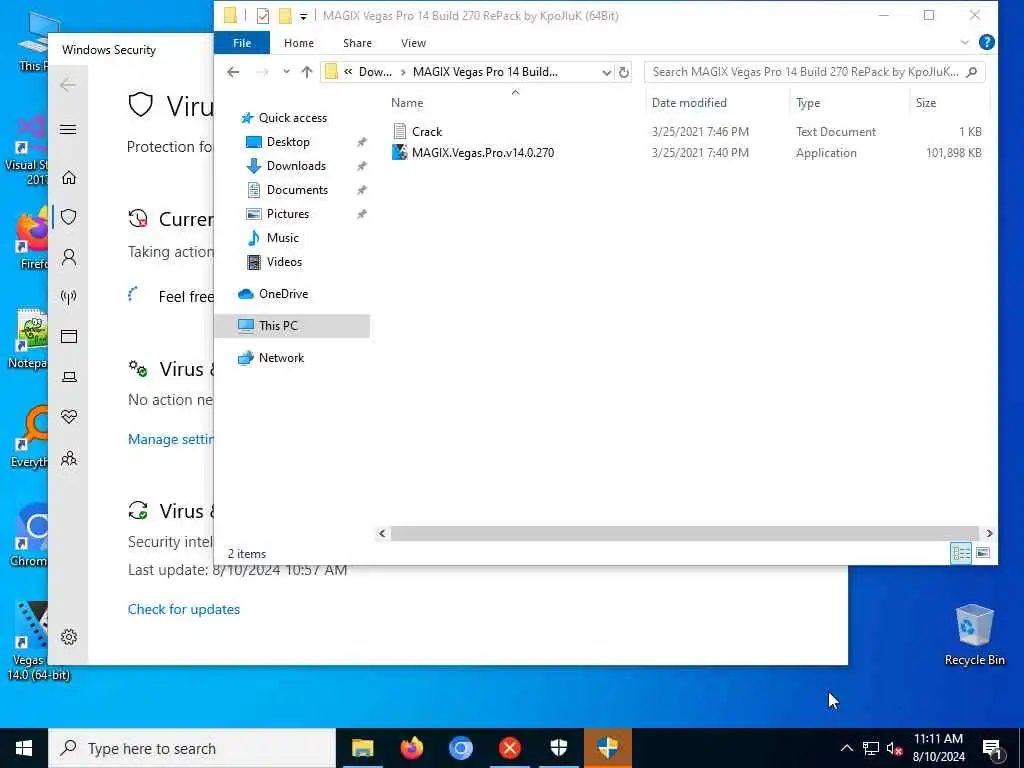Click Manage settings link in Windows Security
Screen dimensions: 1024x768
point(171,439)
